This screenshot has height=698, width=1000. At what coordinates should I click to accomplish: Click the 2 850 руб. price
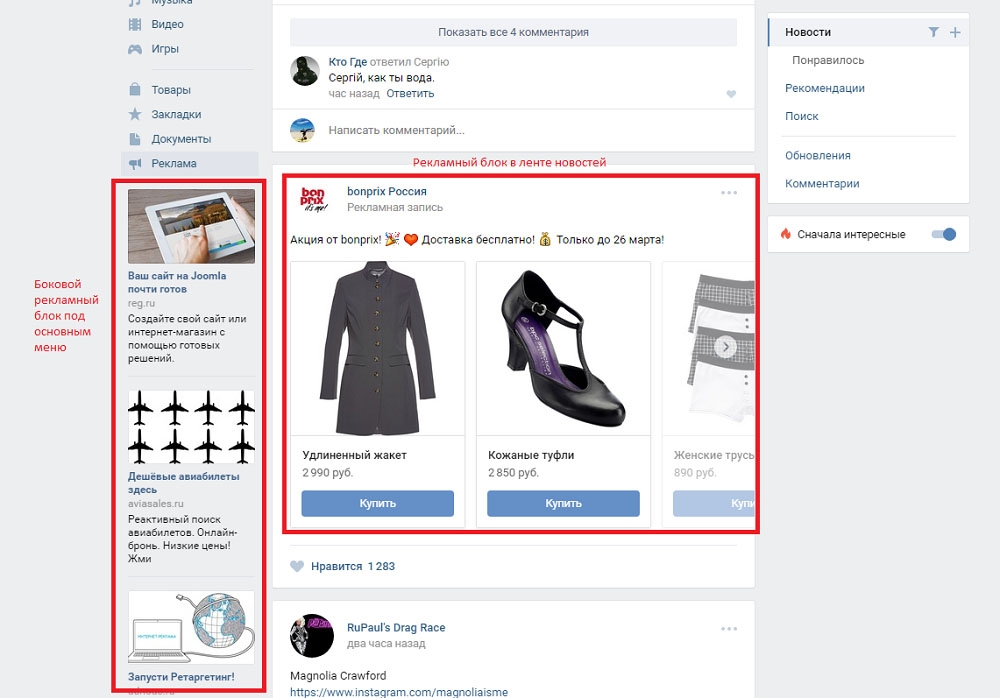coord(513,473)
